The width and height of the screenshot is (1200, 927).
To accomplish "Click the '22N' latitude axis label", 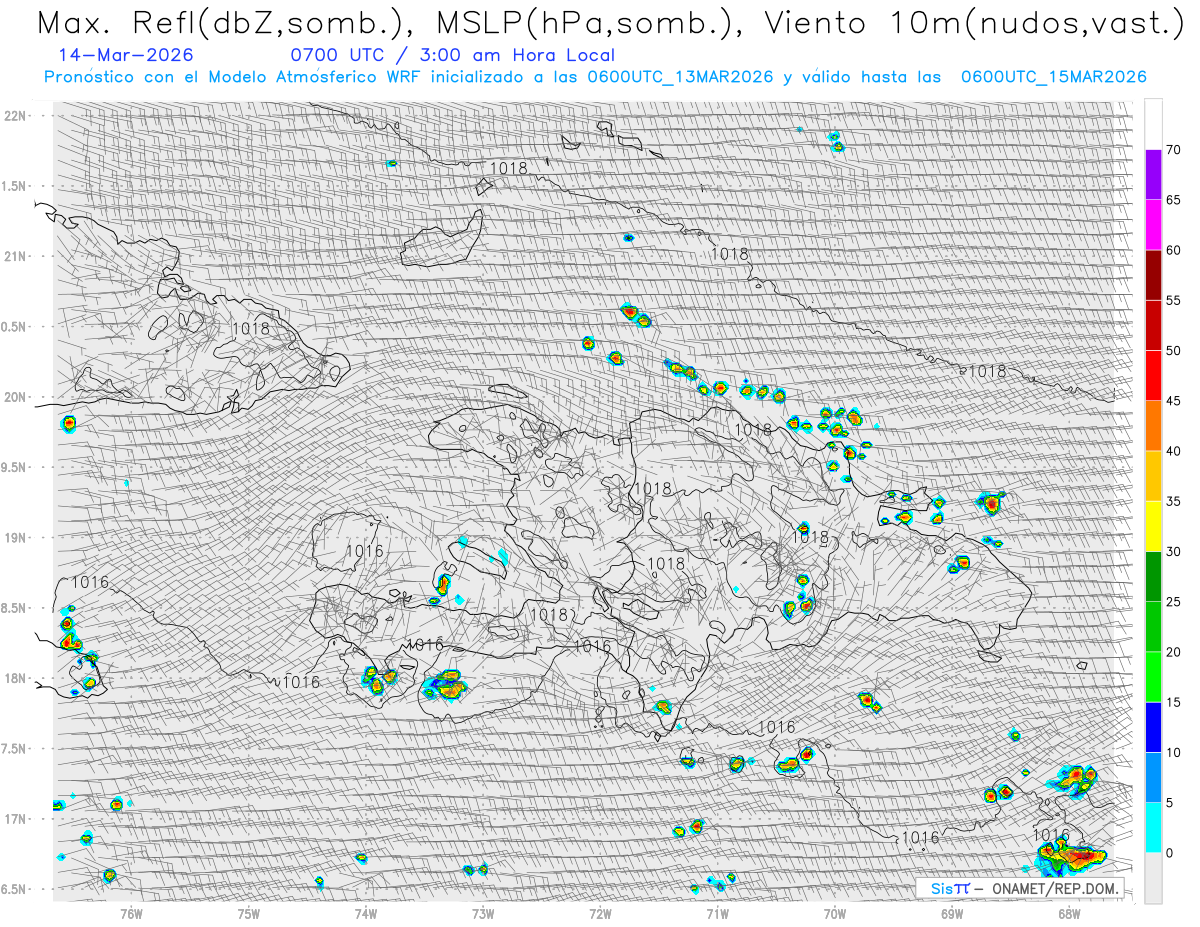I will 16,115.
